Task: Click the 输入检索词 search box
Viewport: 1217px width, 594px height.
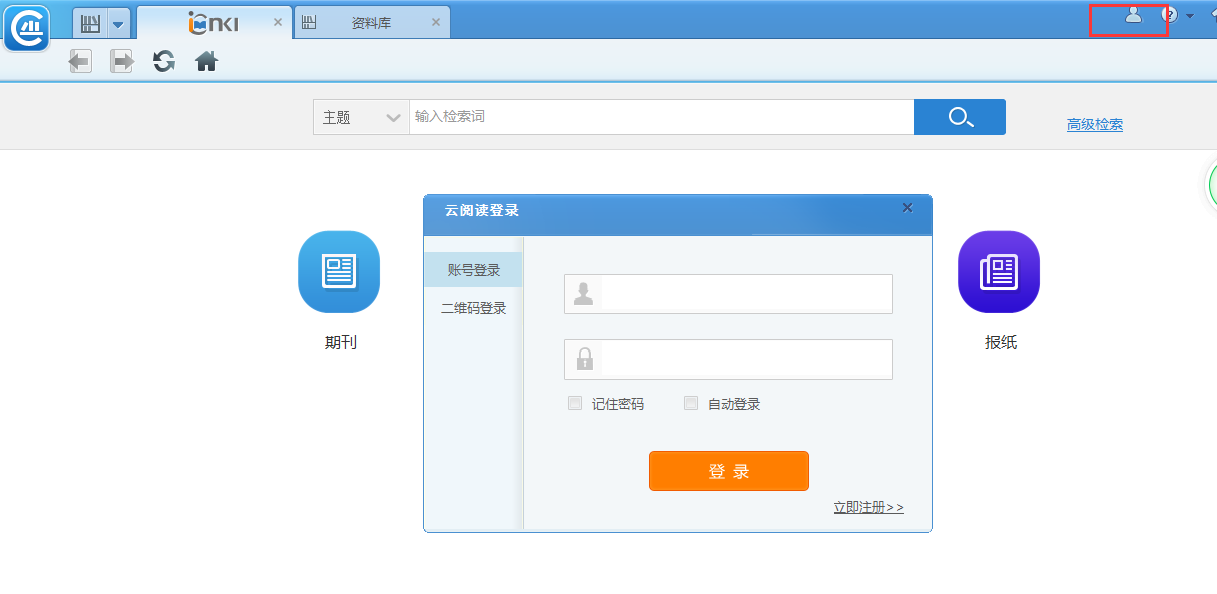Action: click(661, 117)
